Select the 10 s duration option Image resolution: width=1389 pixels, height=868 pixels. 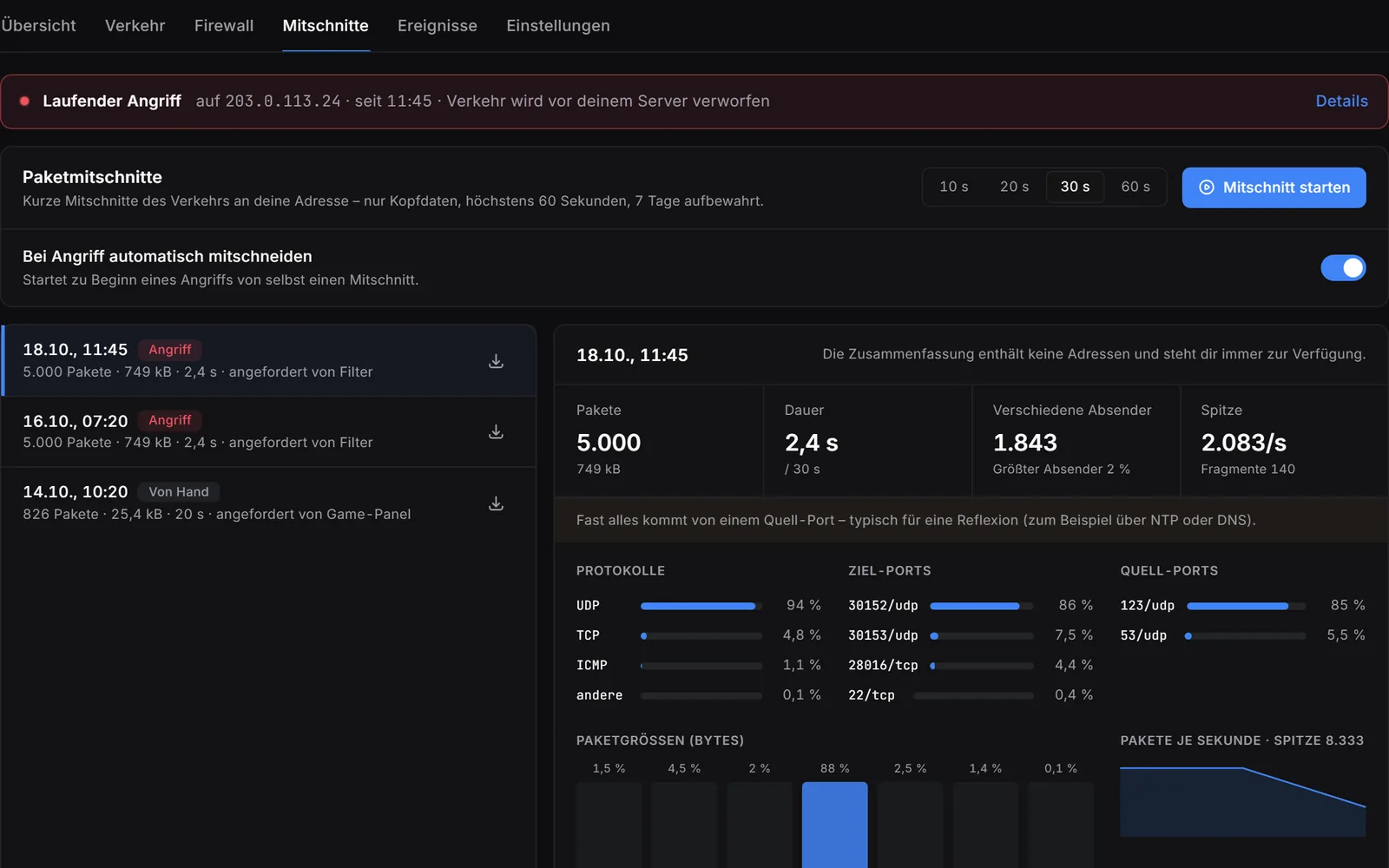(x=953, y=187)
